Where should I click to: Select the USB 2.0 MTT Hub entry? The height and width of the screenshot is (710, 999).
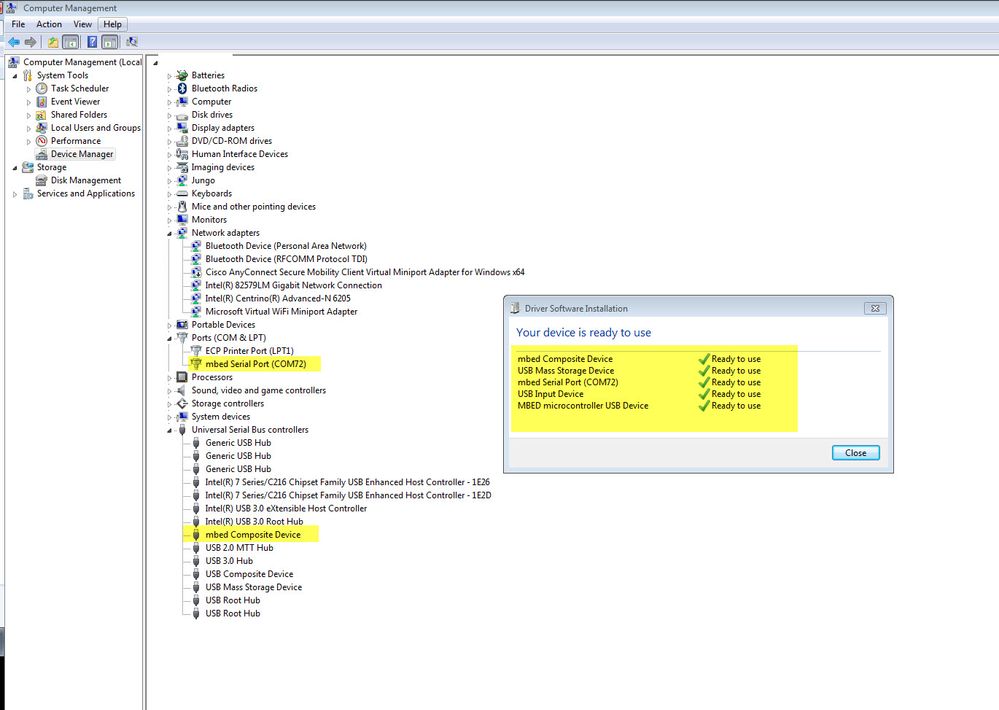[239, 547]
